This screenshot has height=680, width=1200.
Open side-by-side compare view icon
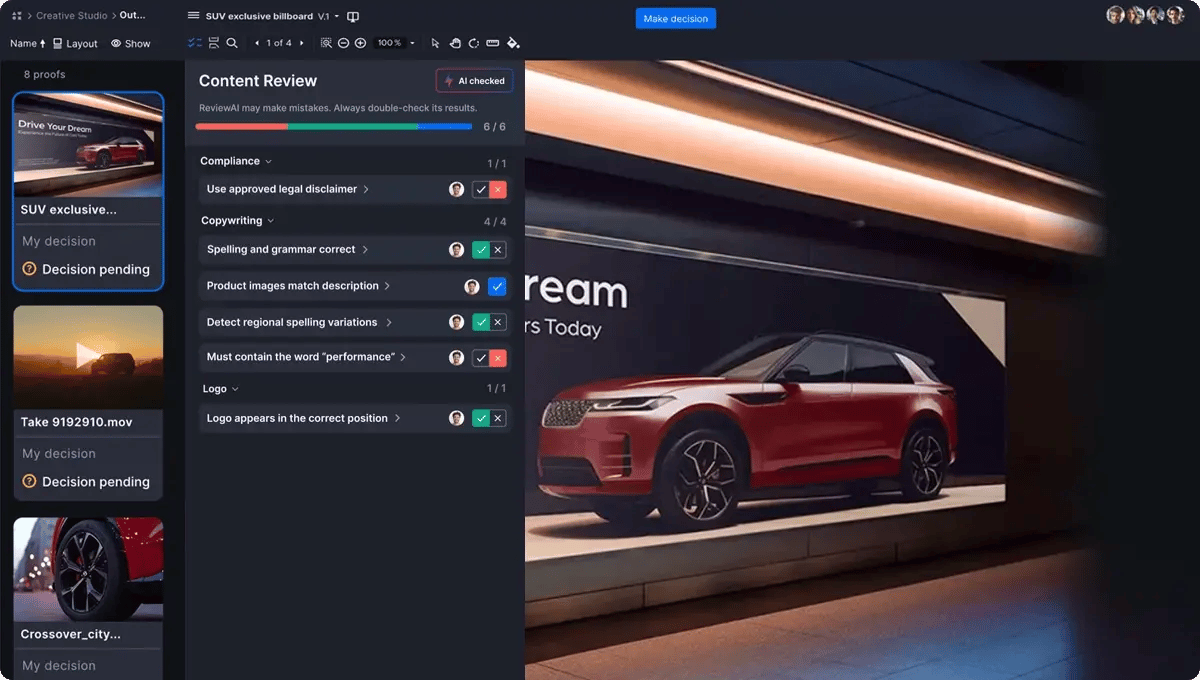point(213,43)
